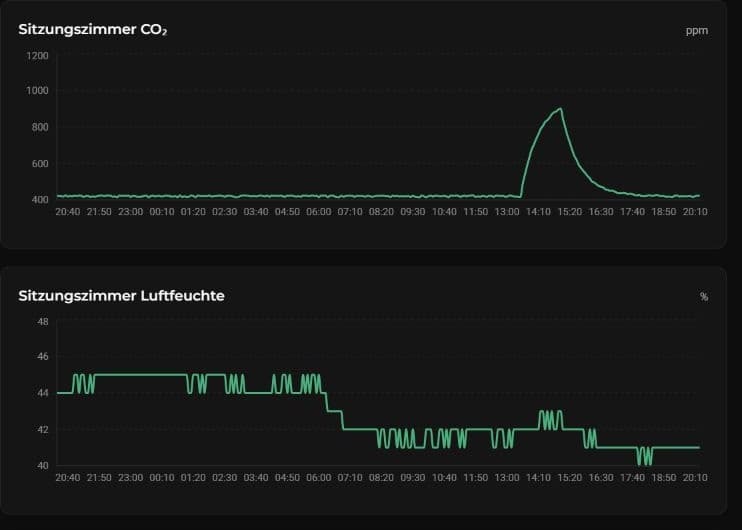The height and width of the screenshot is (530, 742).
Task: Select the 42 y-axis label in Luftfeuchte
Action: (x=43, y=430)
